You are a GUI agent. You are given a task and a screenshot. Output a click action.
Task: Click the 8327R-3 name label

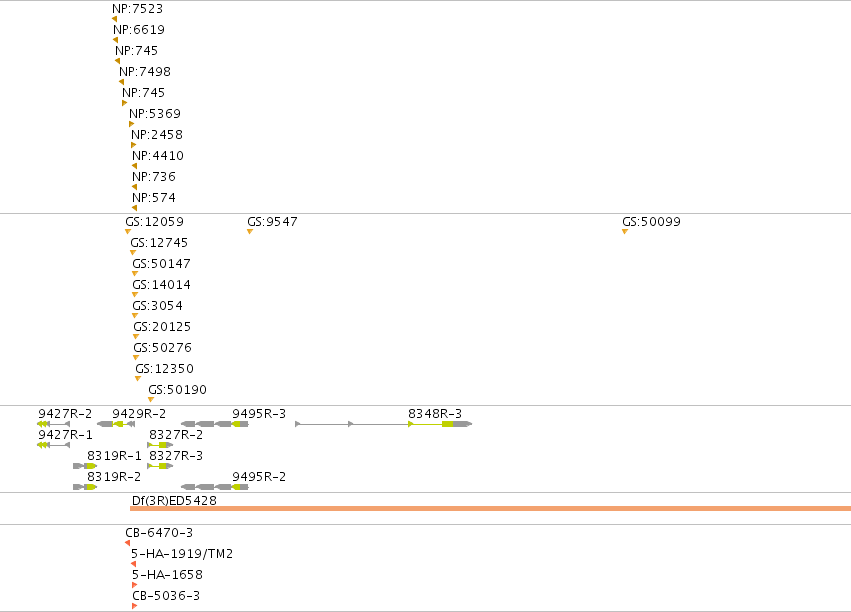(x=176, y=456)
